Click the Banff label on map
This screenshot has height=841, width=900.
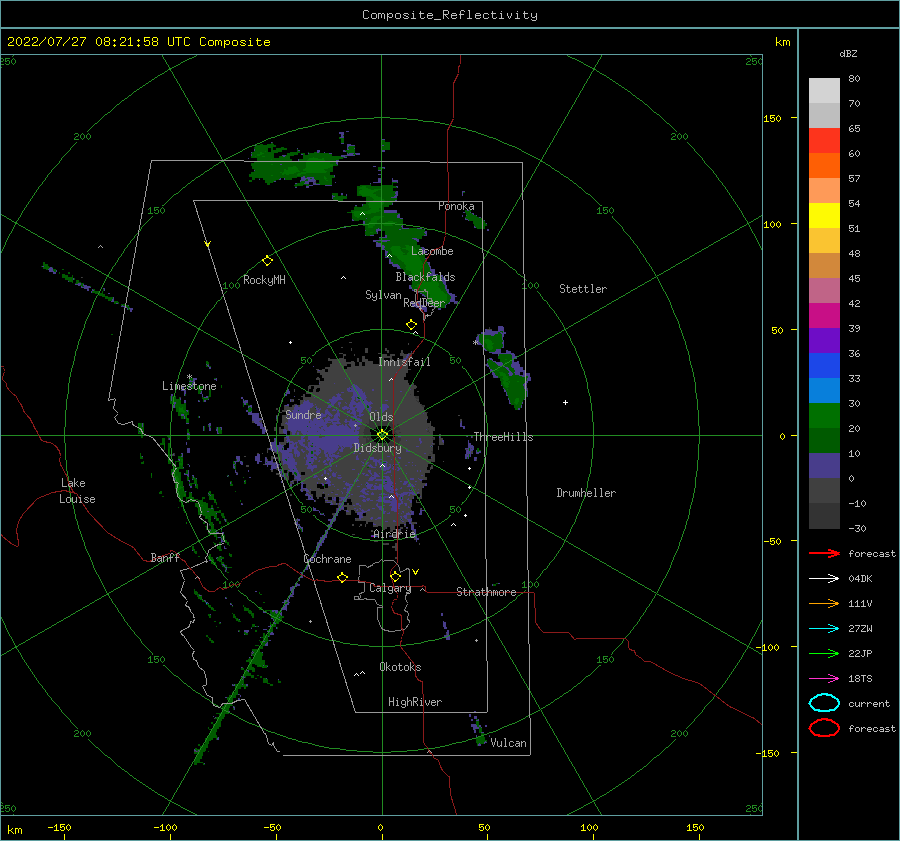tap(165, 558)
